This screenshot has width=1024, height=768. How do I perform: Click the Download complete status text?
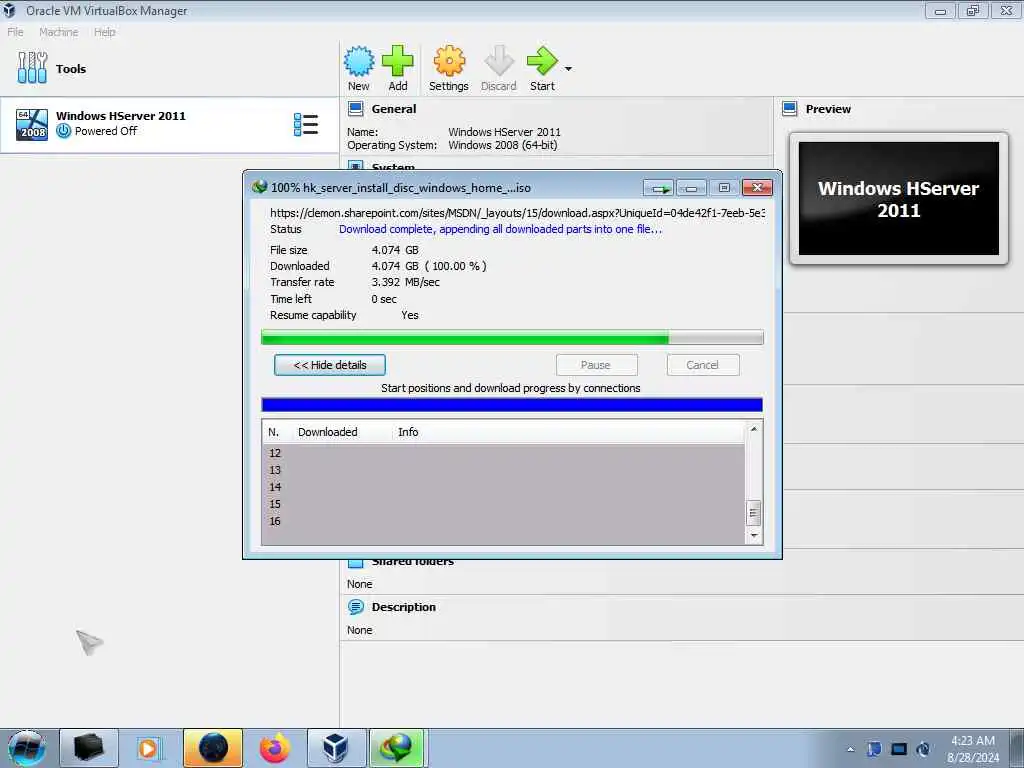point(500,229)
